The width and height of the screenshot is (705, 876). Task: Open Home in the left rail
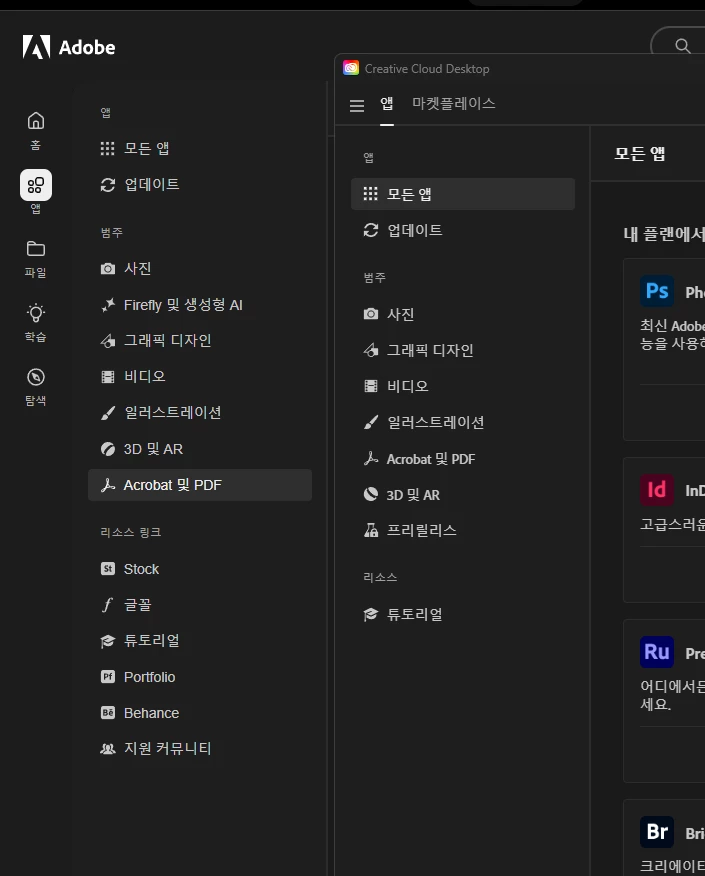pyautogui.click(x=36, y=130)
